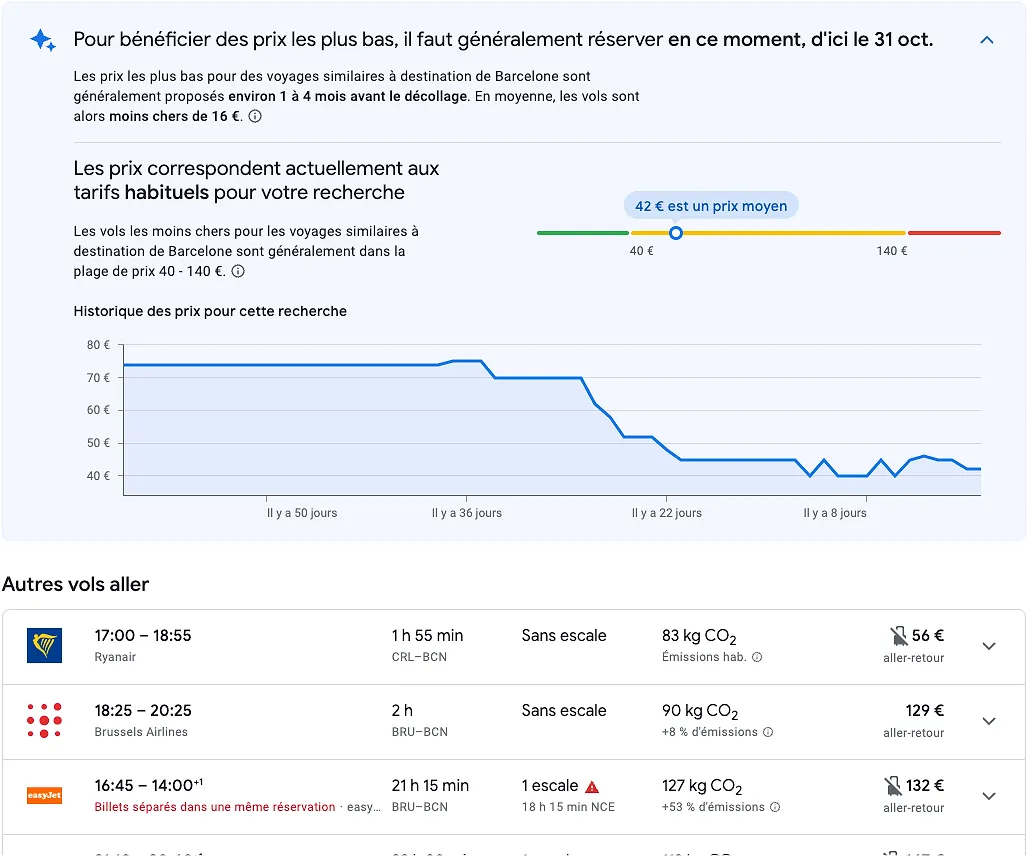Click the green low-price segment of the bar
This screenshot has width=1030, height=856.
583,233
